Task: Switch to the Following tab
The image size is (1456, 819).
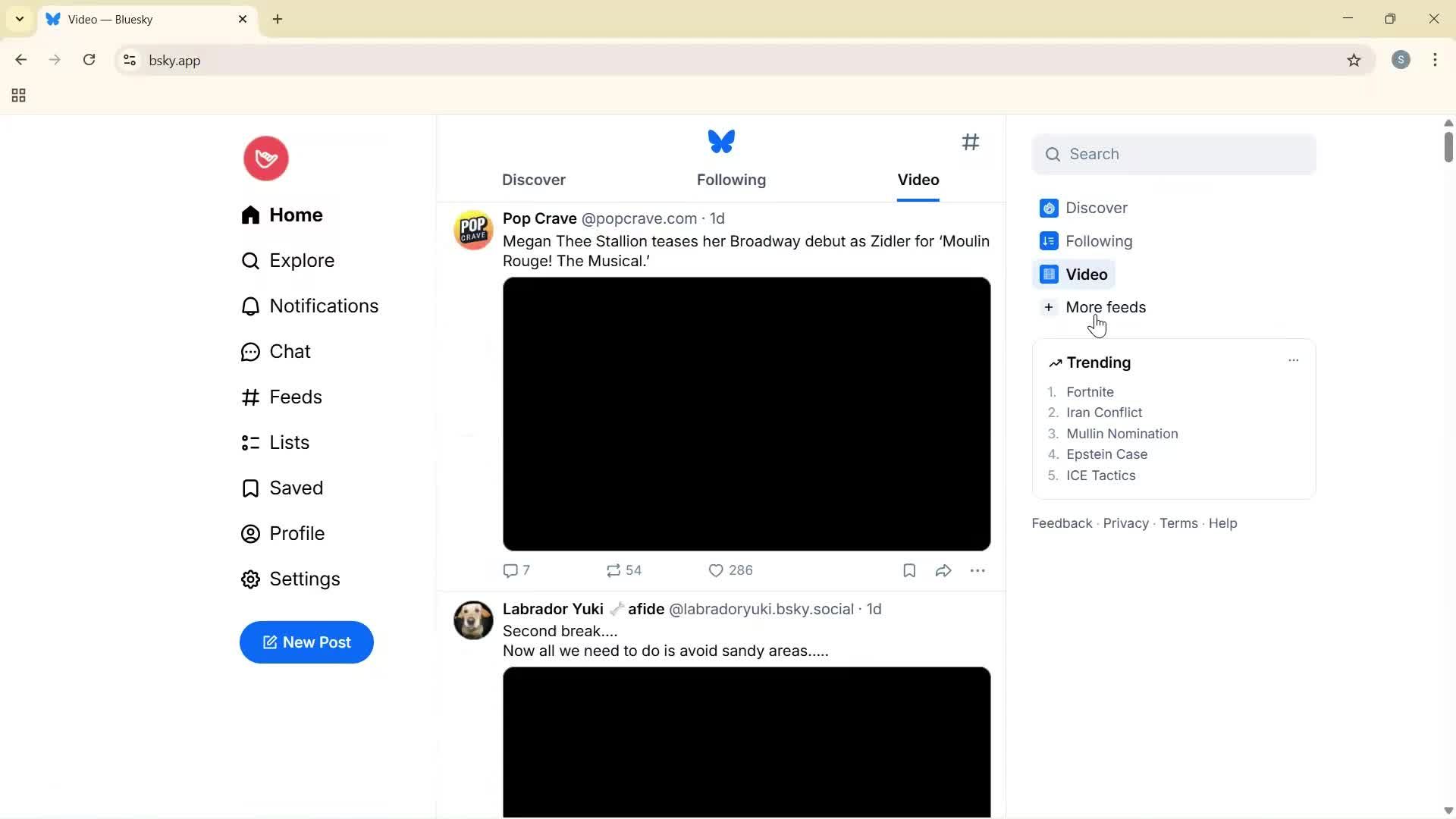Action: [730, 180]
